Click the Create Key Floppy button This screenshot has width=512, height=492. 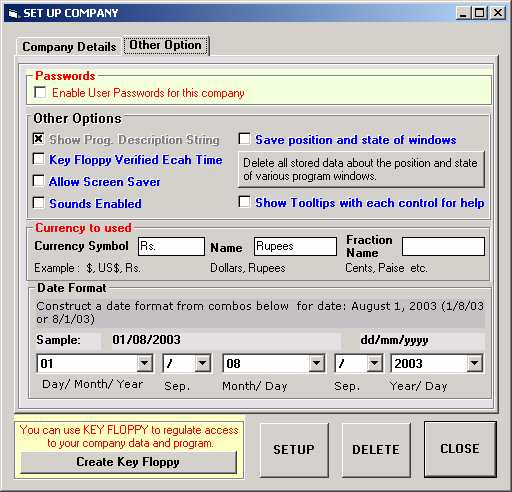(128, 462)
